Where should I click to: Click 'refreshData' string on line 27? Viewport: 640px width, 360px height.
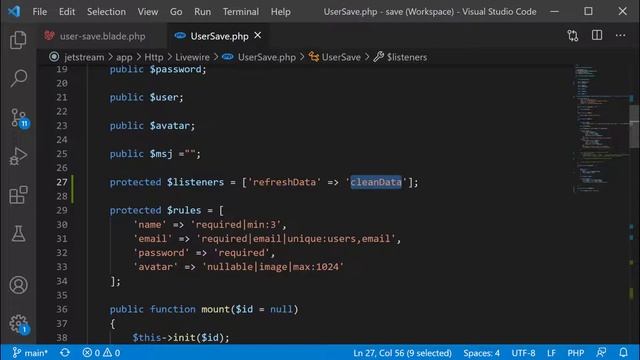click(x=284, y=182)
